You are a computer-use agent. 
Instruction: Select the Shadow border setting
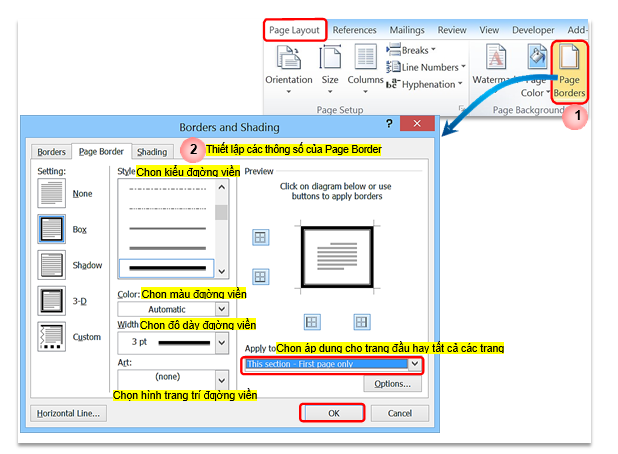point(51,265)
